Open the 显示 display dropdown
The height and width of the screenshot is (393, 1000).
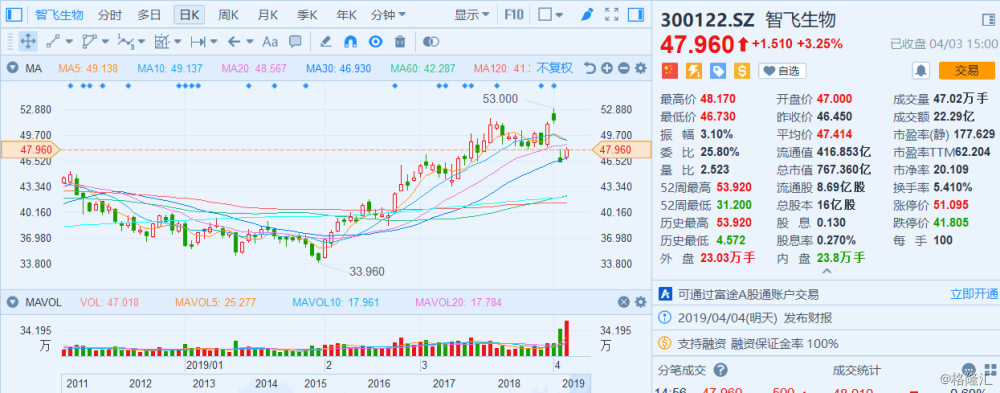click(x=472, y=14)
